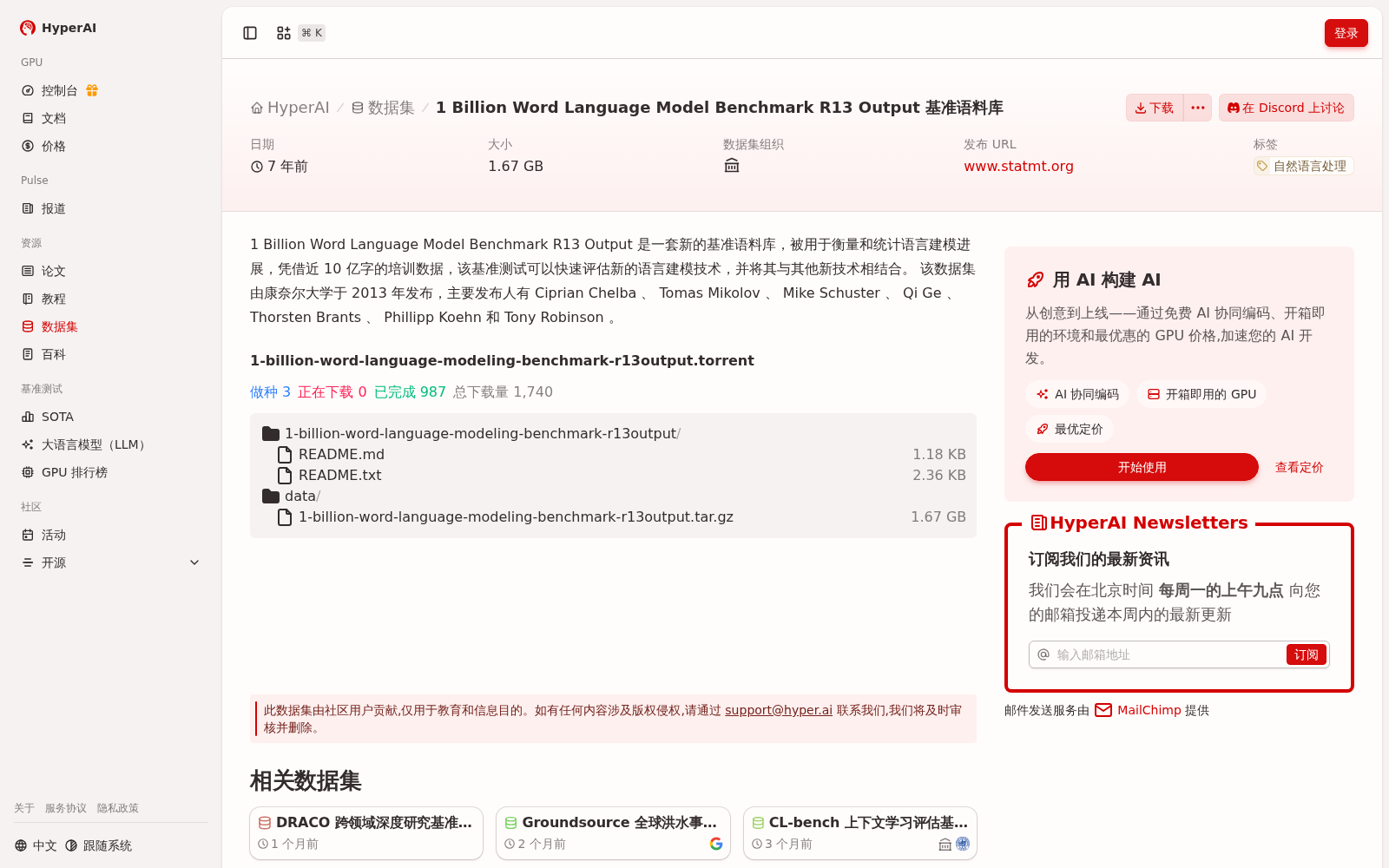Image resolution: width=1389 pixels, height=868 pixels.
Task: Select the README.md file row
Action: tap(613, 454)
